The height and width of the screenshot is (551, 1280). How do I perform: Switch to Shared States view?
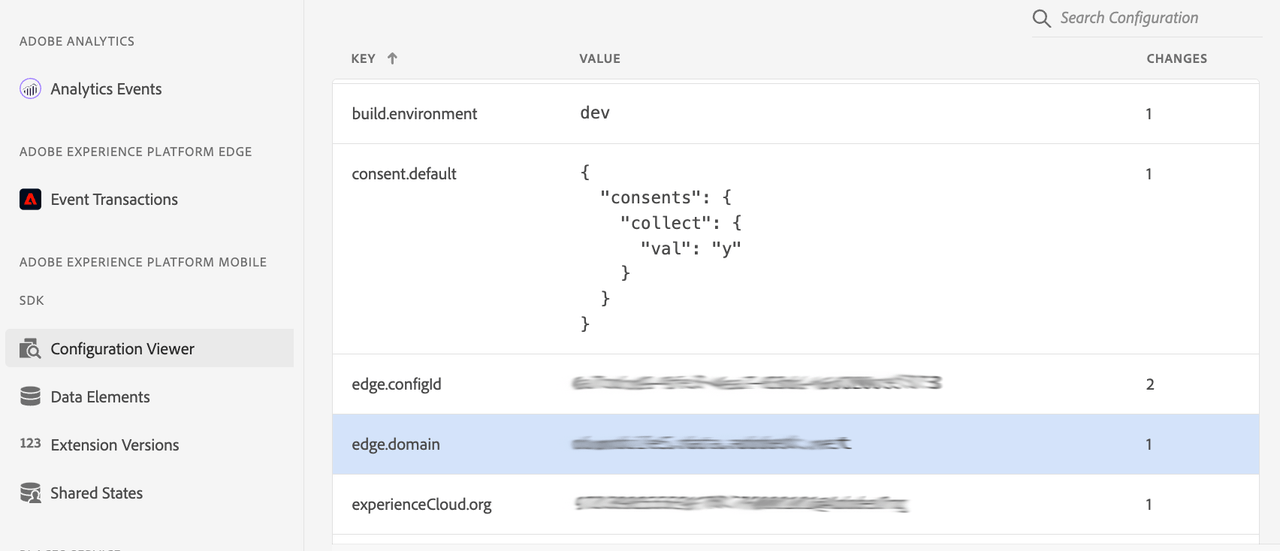97,493
